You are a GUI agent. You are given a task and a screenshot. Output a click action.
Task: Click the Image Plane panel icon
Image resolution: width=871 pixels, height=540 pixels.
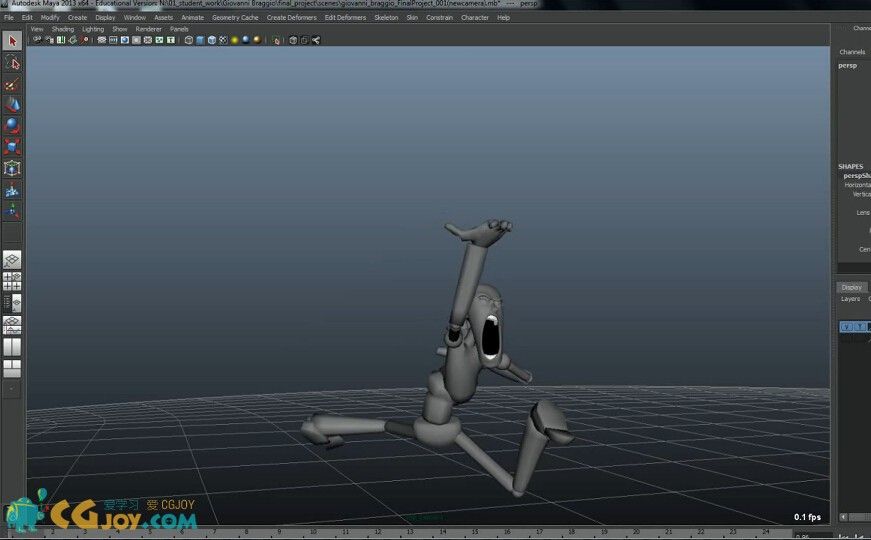pyautogui.click(x=72, y=40)
